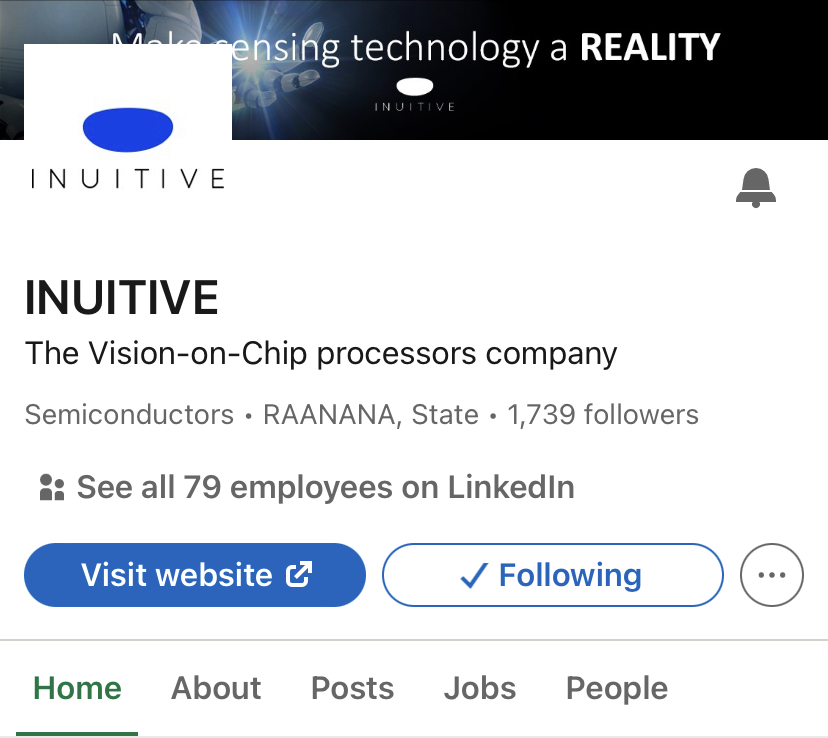828x738 pixels.
Task: Click the banner cover image text
Action: point(416,48)
